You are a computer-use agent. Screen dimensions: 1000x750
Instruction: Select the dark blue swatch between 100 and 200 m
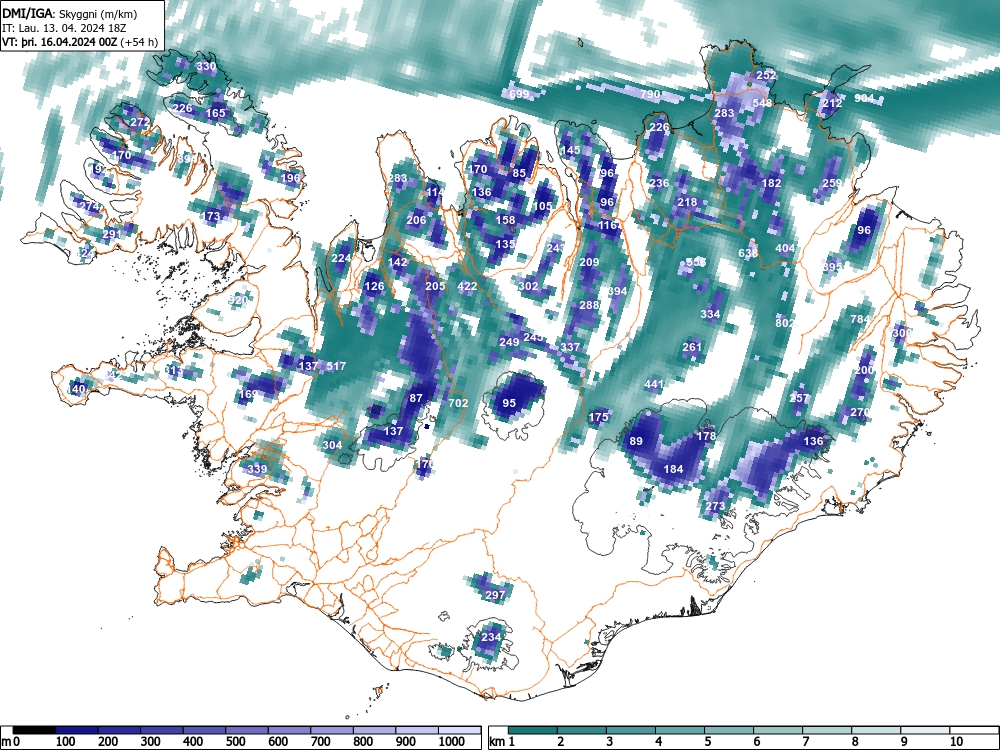click(77, 731)
